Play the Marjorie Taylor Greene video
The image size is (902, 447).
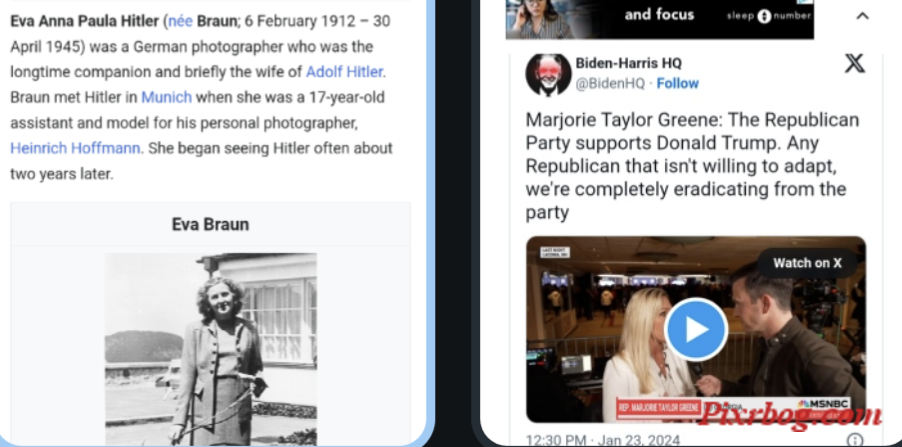[695, 330]
